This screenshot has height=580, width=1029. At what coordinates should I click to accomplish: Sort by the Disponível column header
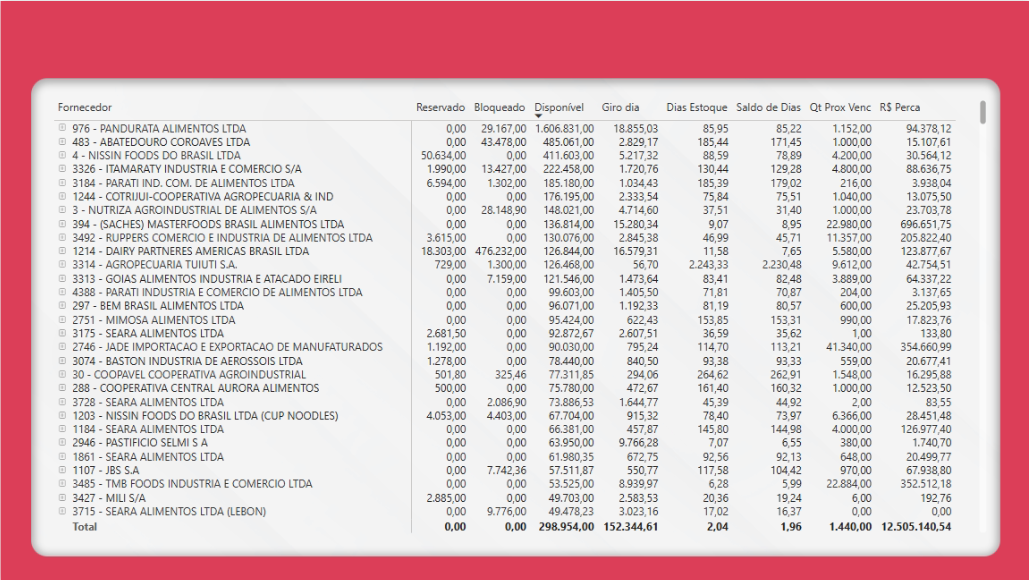pos(558,107)
